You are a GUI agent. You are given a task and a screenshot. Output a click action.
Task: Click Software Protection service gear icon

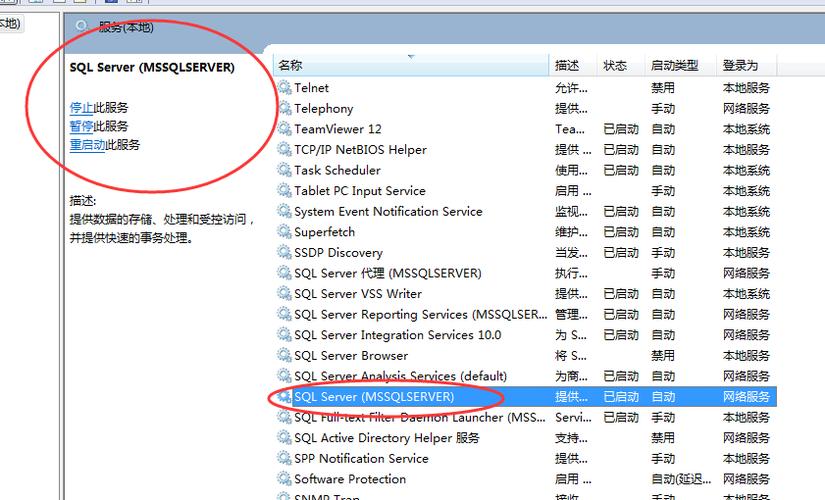(x=285, y=478)
